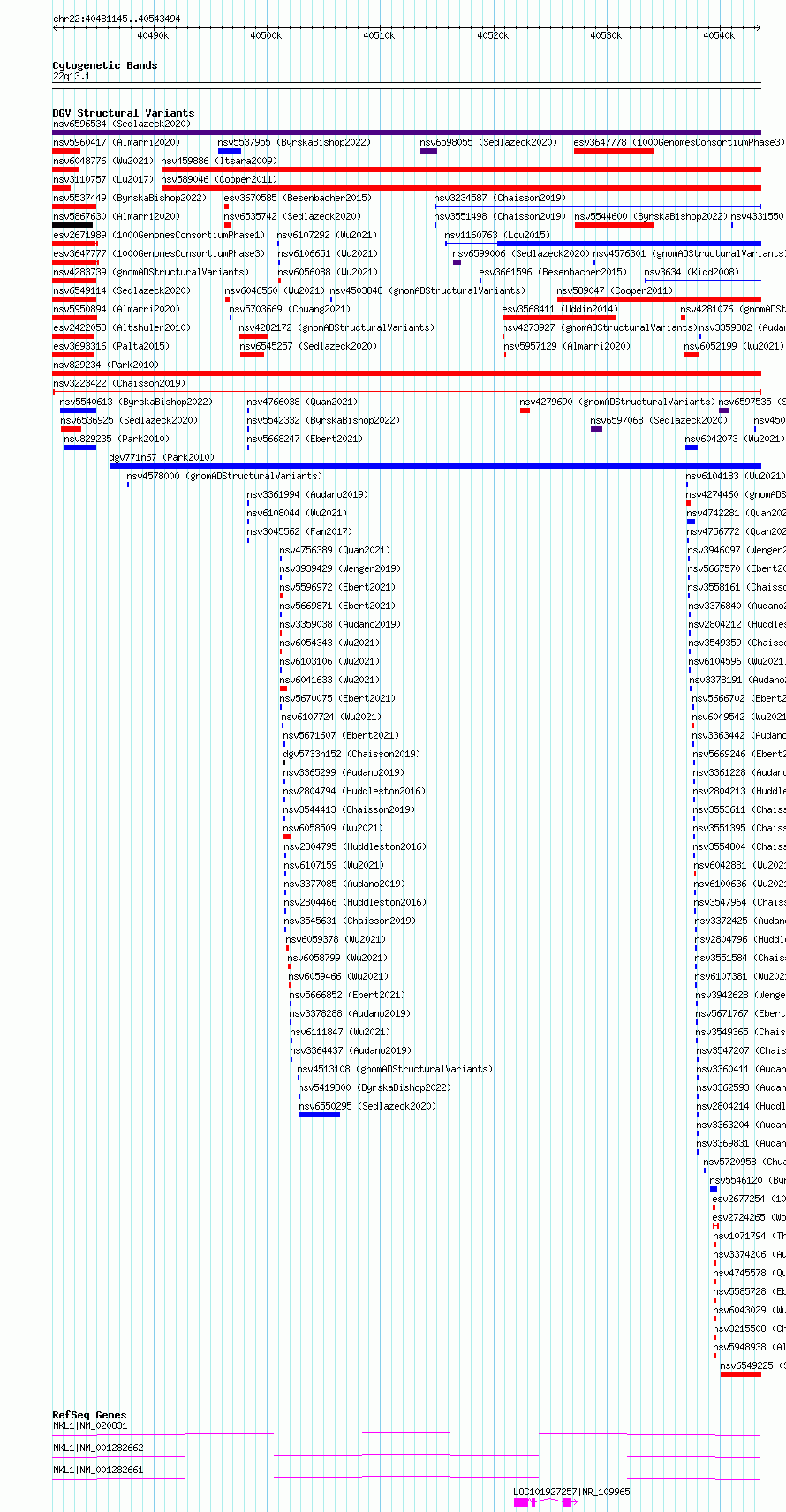Select nsv6545257 (Sedlazeck2020) label
Screen dimensions: 786x1512
click(308, 346)
